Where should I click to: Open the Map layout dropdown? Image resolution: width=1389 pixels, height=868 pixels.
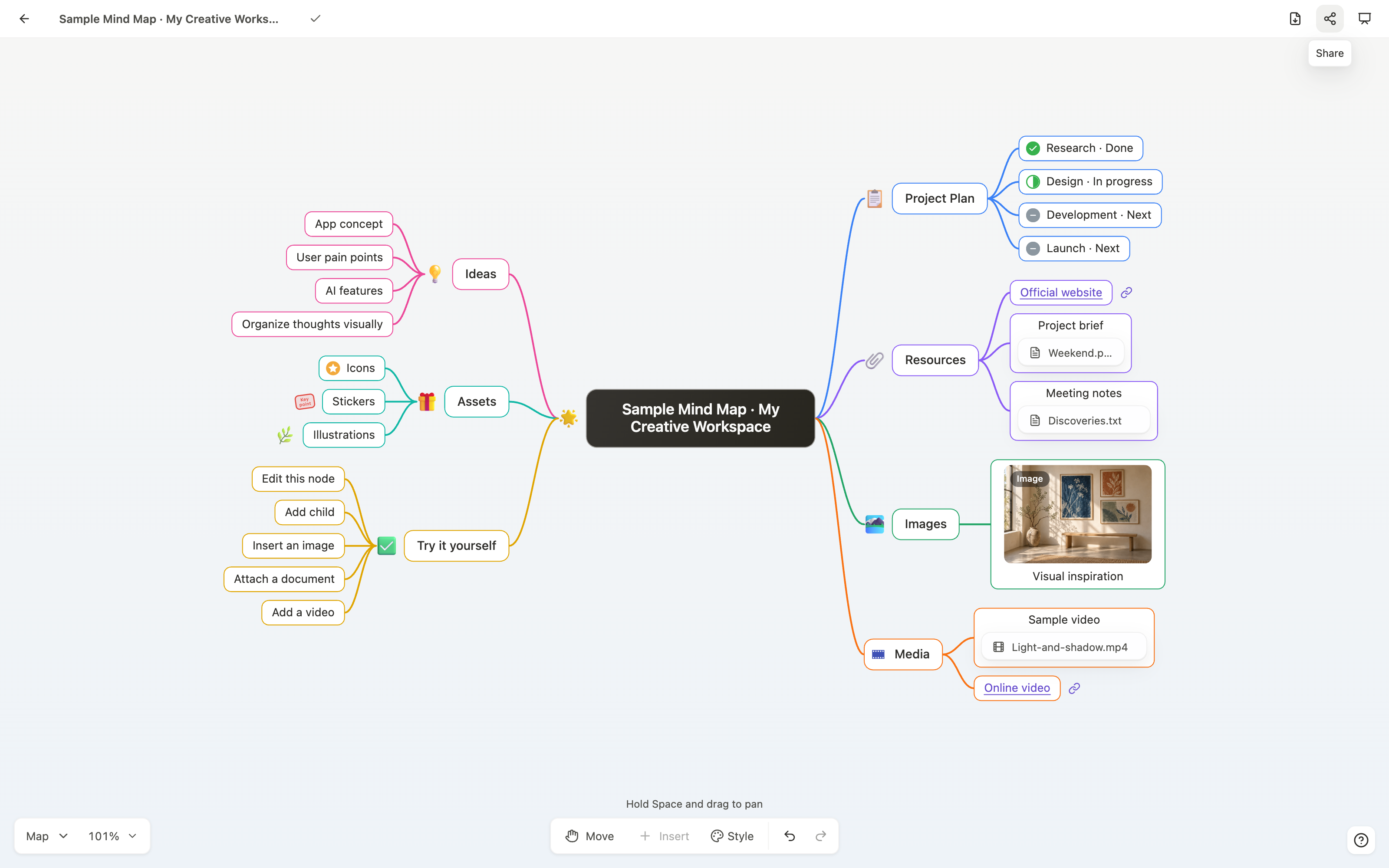pos(47,836)
